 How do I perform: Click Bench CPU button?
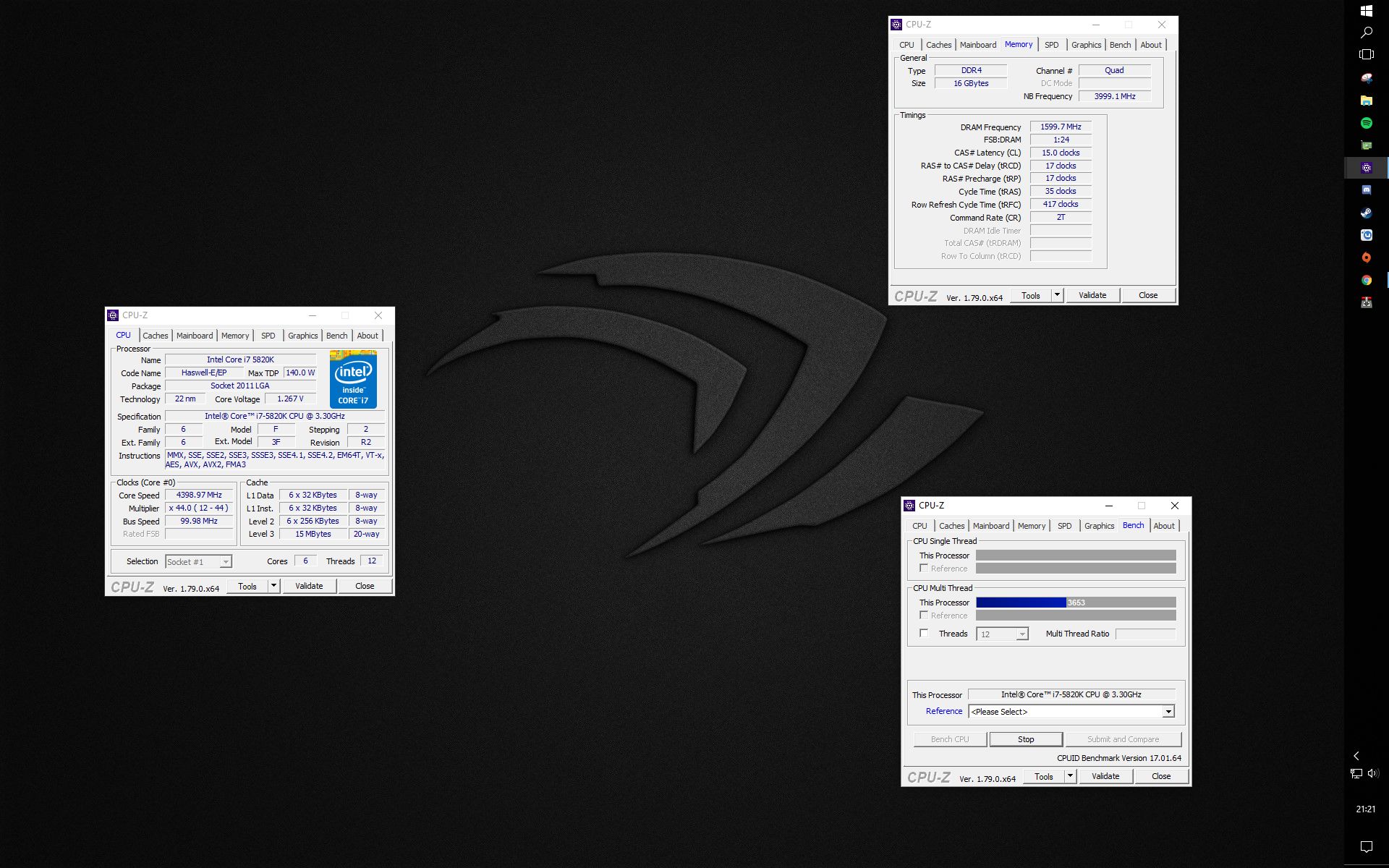point(950,739)
